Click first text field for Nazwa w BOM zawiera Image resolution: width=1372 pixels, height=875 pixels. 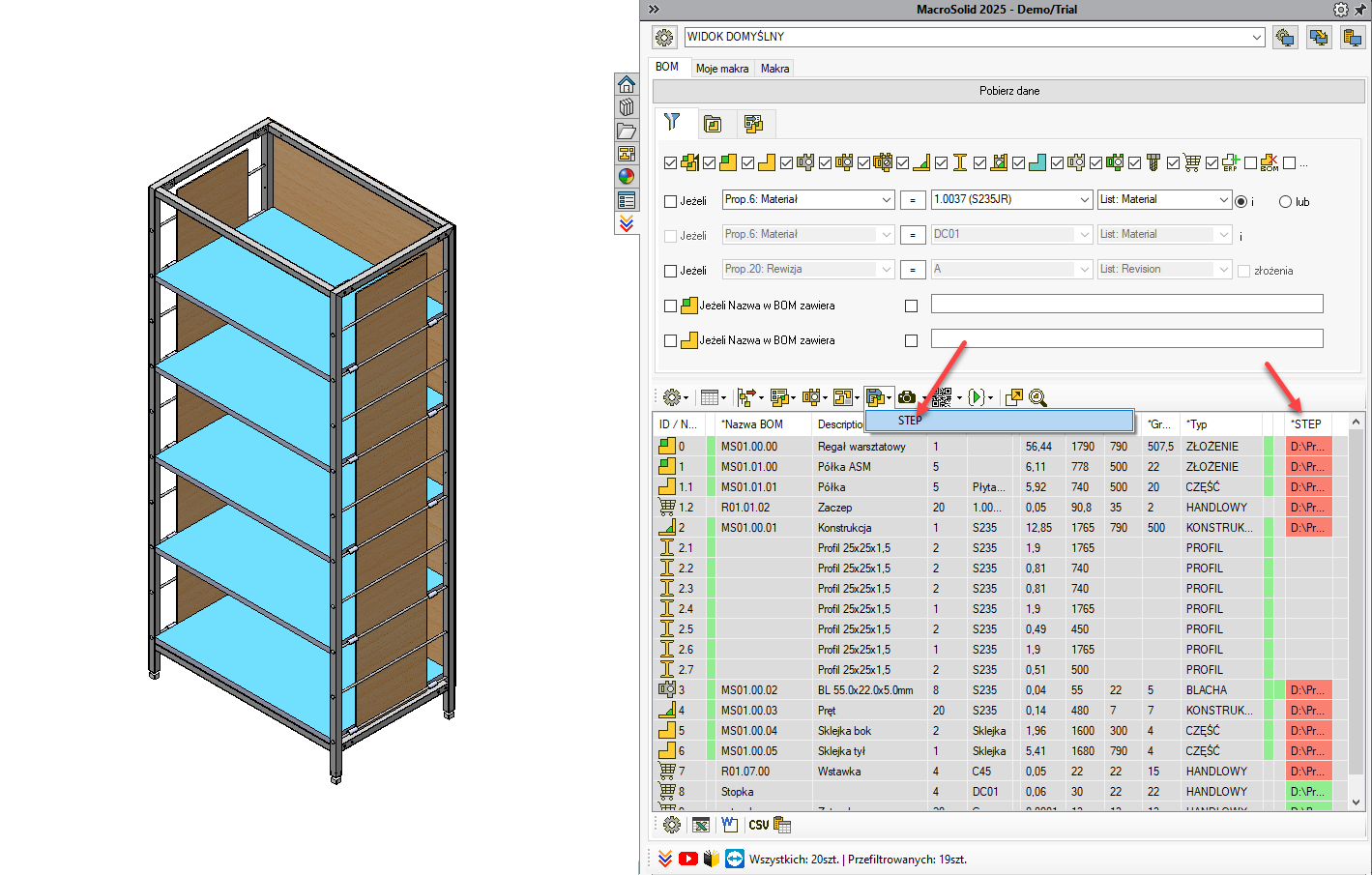(x=1126, y=304)
